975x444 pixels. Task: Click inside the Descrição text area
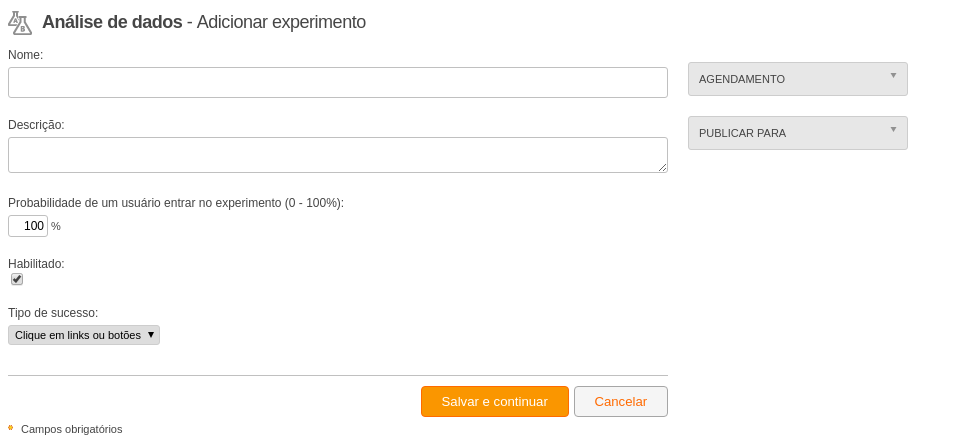click(x=338, y=155)
